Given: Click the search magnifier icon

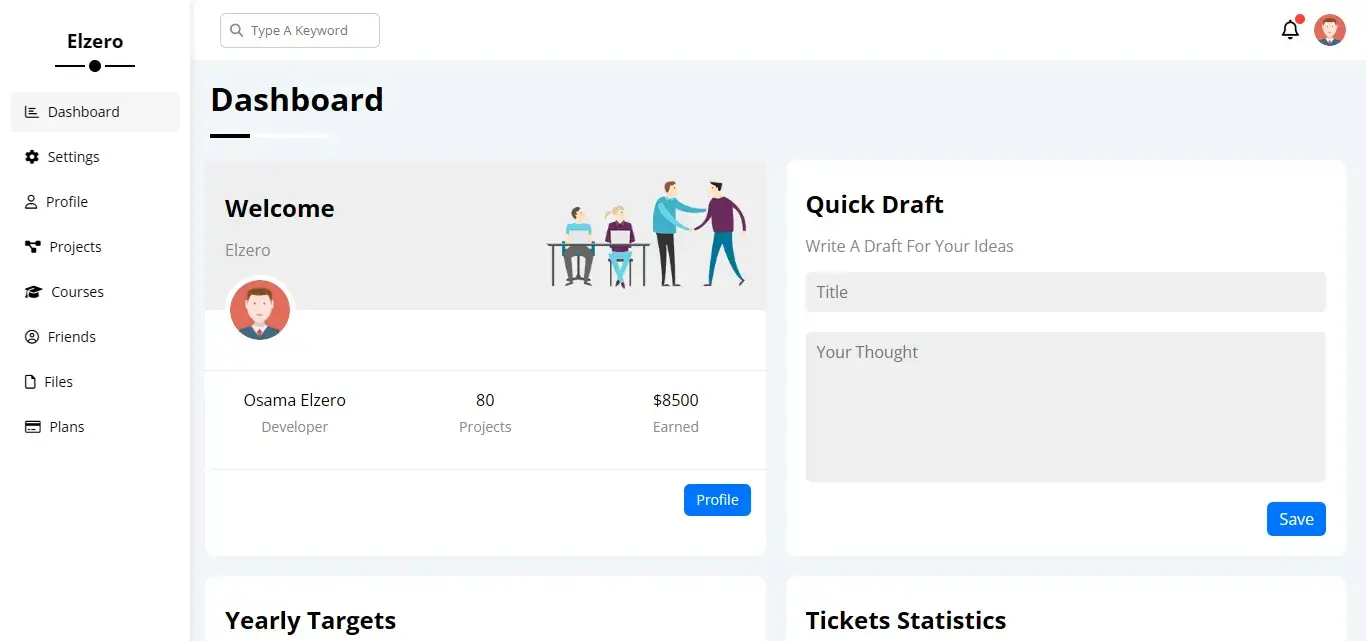Looking at the screenshot, I should (x=237, y=30).
